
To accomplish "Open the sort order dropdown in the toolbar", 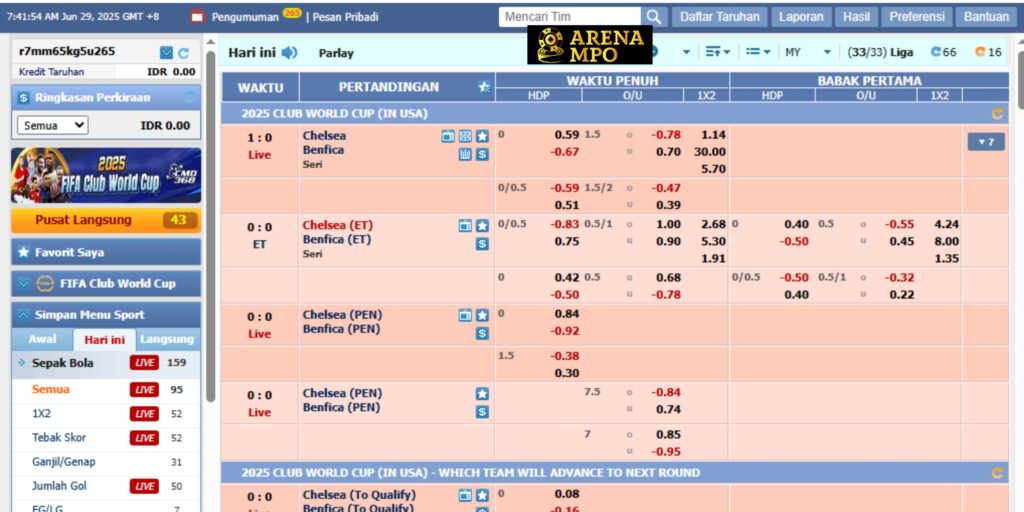I will coord(718,52).
